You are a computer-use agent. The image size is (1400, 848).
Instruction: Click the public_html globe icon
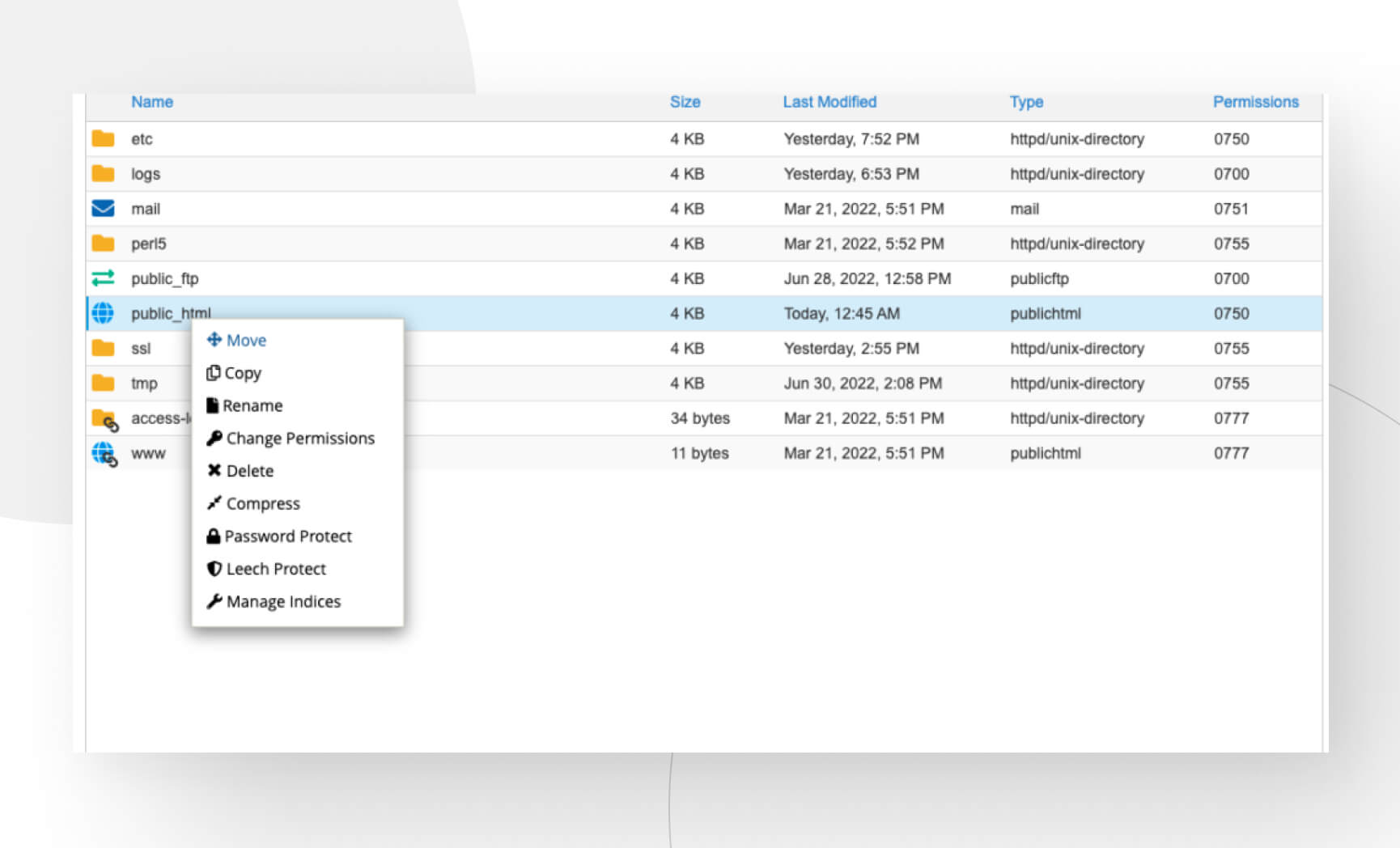[x=103, y=313]
